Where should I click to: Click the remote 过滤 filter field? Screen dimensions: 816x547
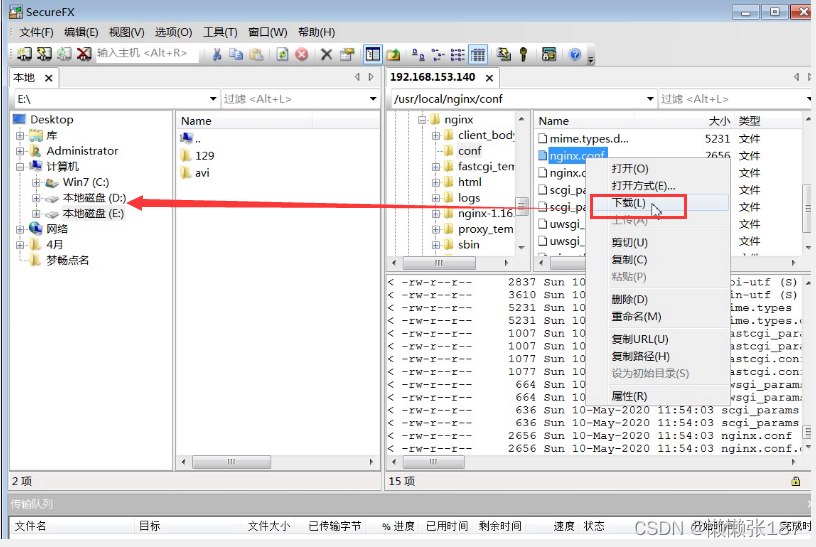click(x=731, y=99)
